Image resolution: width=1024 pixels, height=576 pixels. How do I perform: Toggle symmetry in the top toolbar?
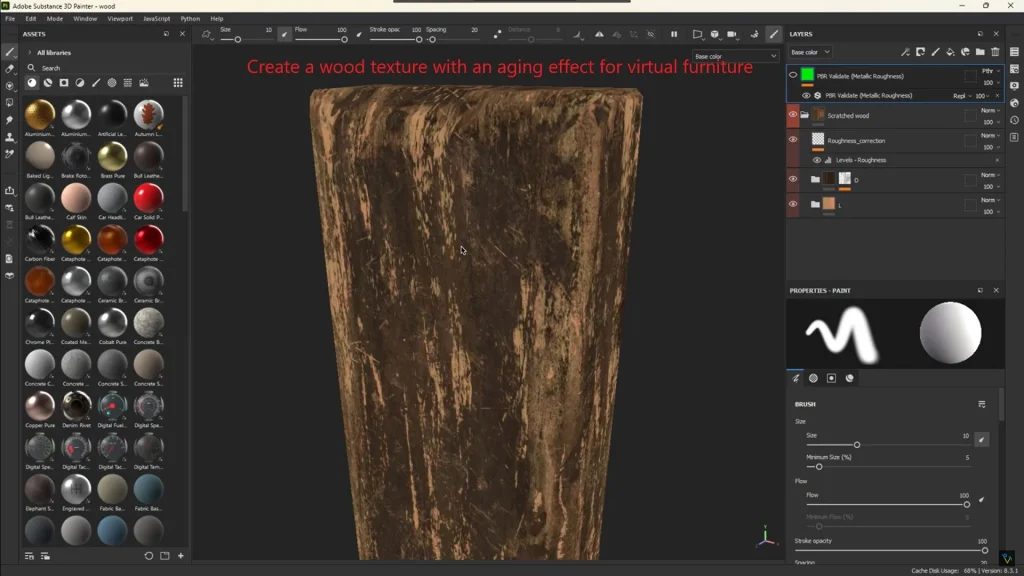tap(599, 35)
